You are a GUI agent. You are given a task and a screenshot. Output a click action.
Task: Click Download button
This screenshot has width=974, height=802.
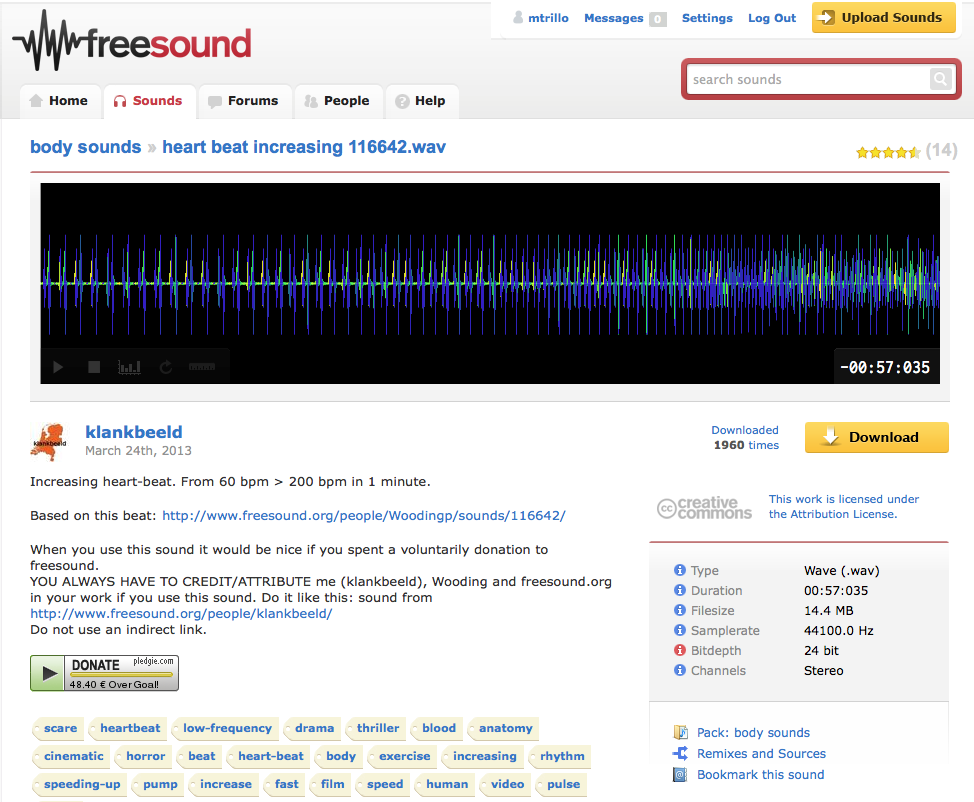tap(876, 437)
